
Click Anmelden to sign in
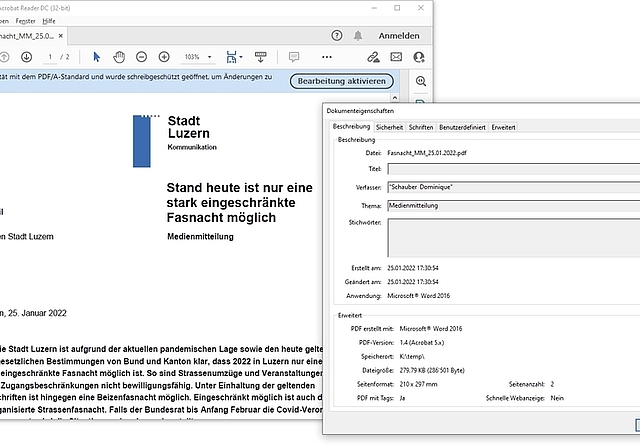(x=399, y=36)
